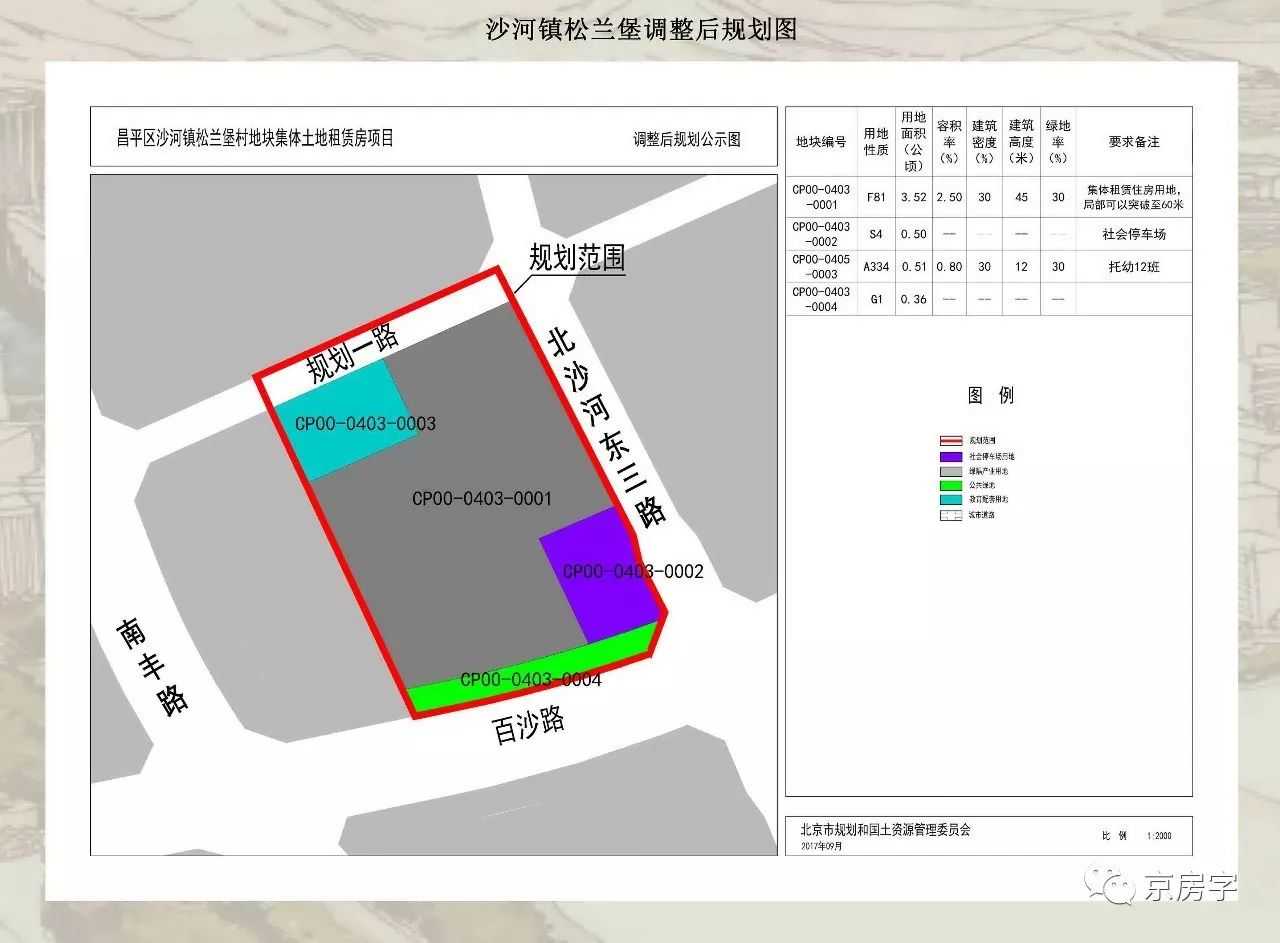Click the 地块编号 table column header

point(821,142)
